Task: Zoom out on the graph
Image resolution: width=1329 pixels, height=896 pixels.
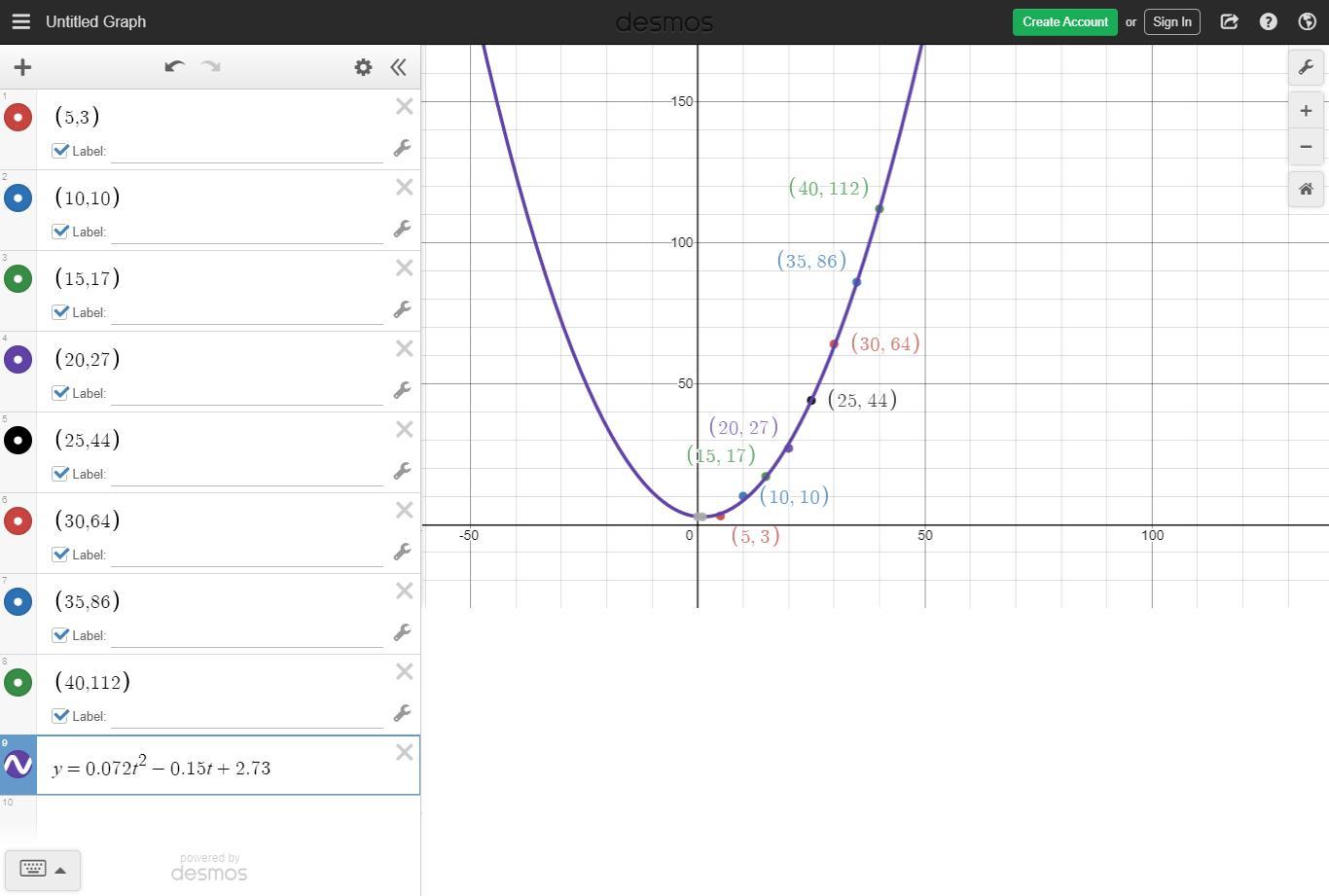Action: click(x=1306, y=147)
